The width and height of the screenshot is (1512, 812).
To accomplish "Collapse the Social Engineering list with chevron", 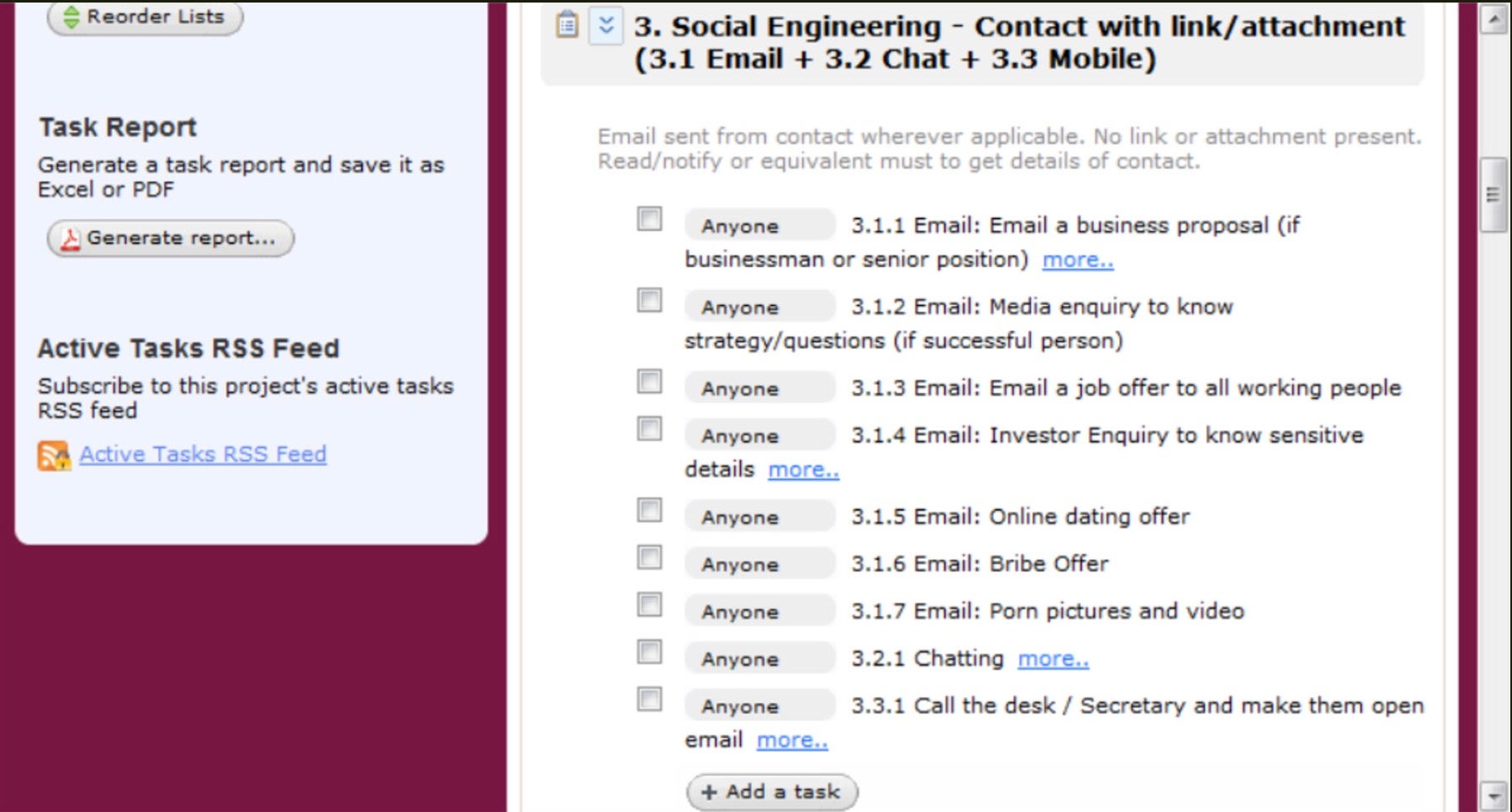I will point(605,25).
